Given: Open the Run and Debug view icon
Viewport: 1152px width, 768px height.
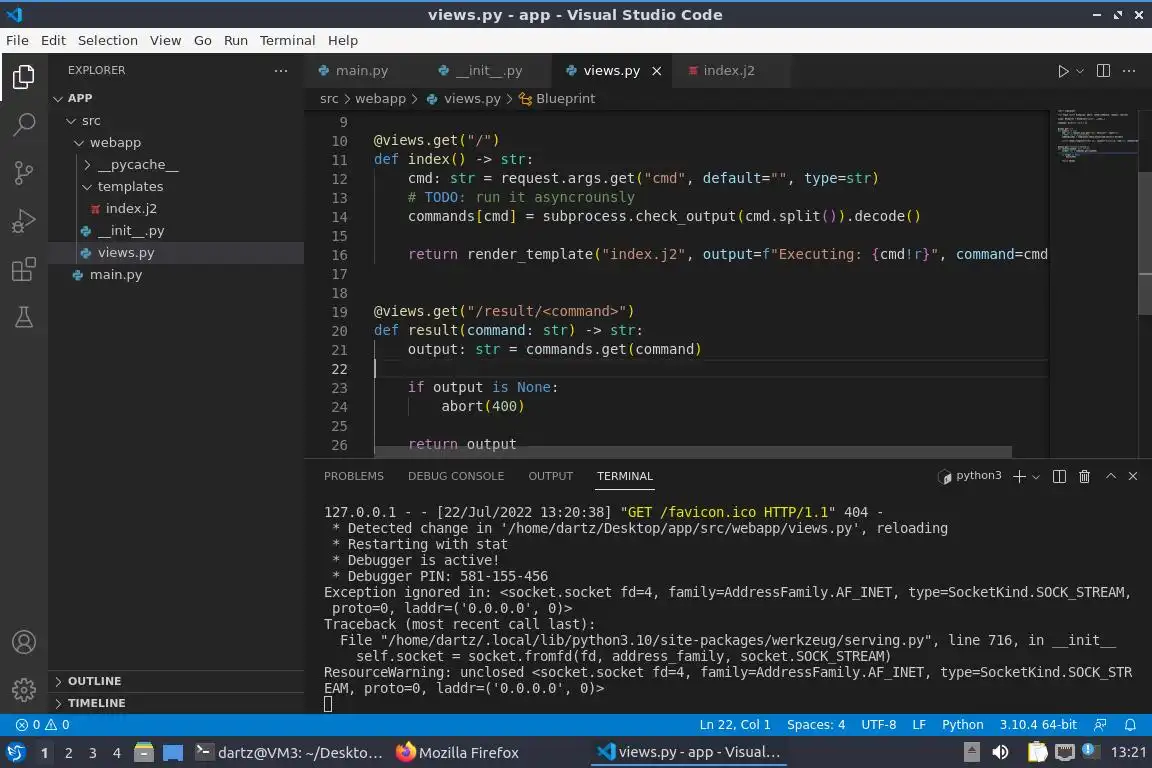Looking at the screenshot, I should pyautogui.click(x=24, y=220).
